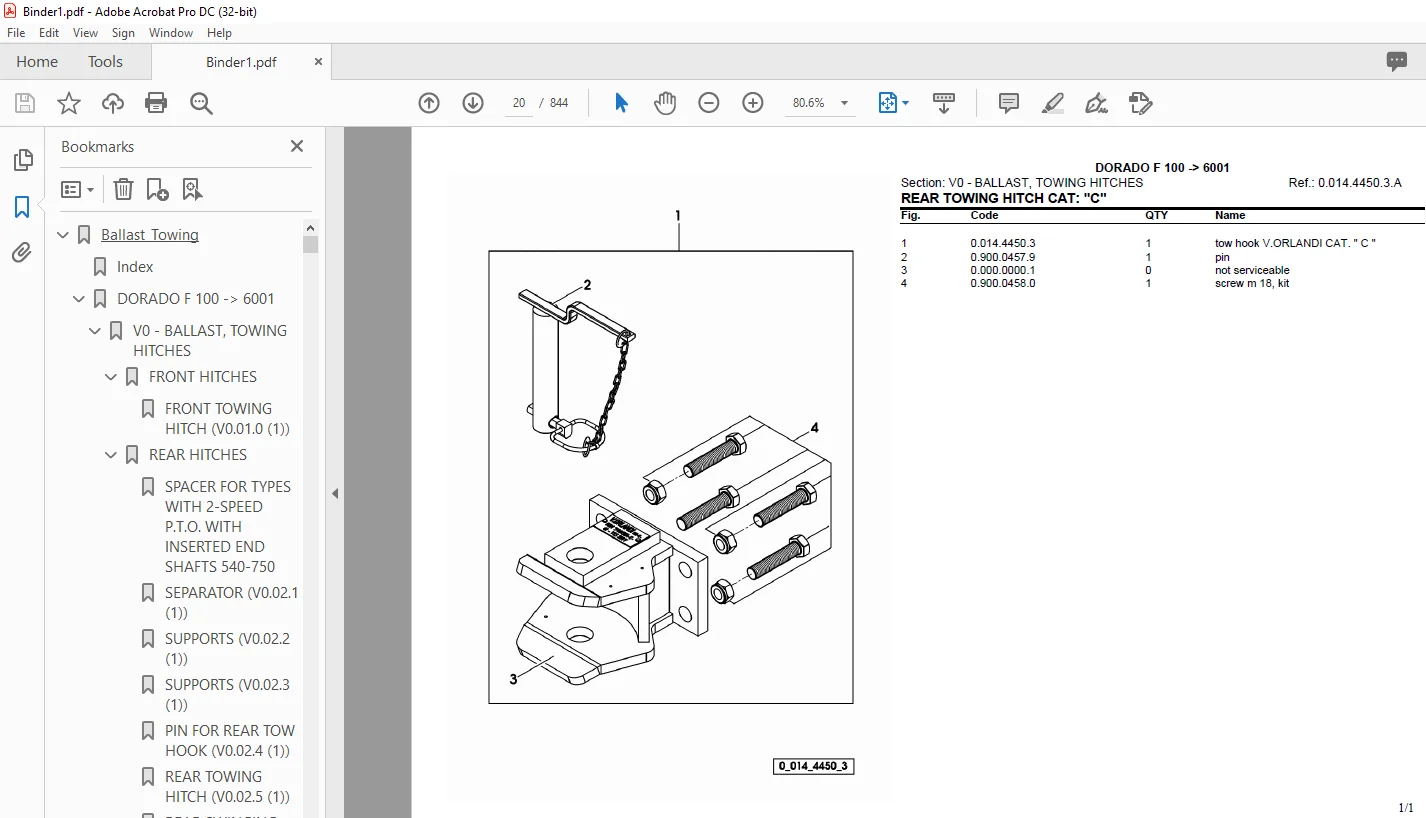The height and width of the screenshot is (818, 1426).
Task: Click the star bookmark-file icon
Action: (69, 103)
